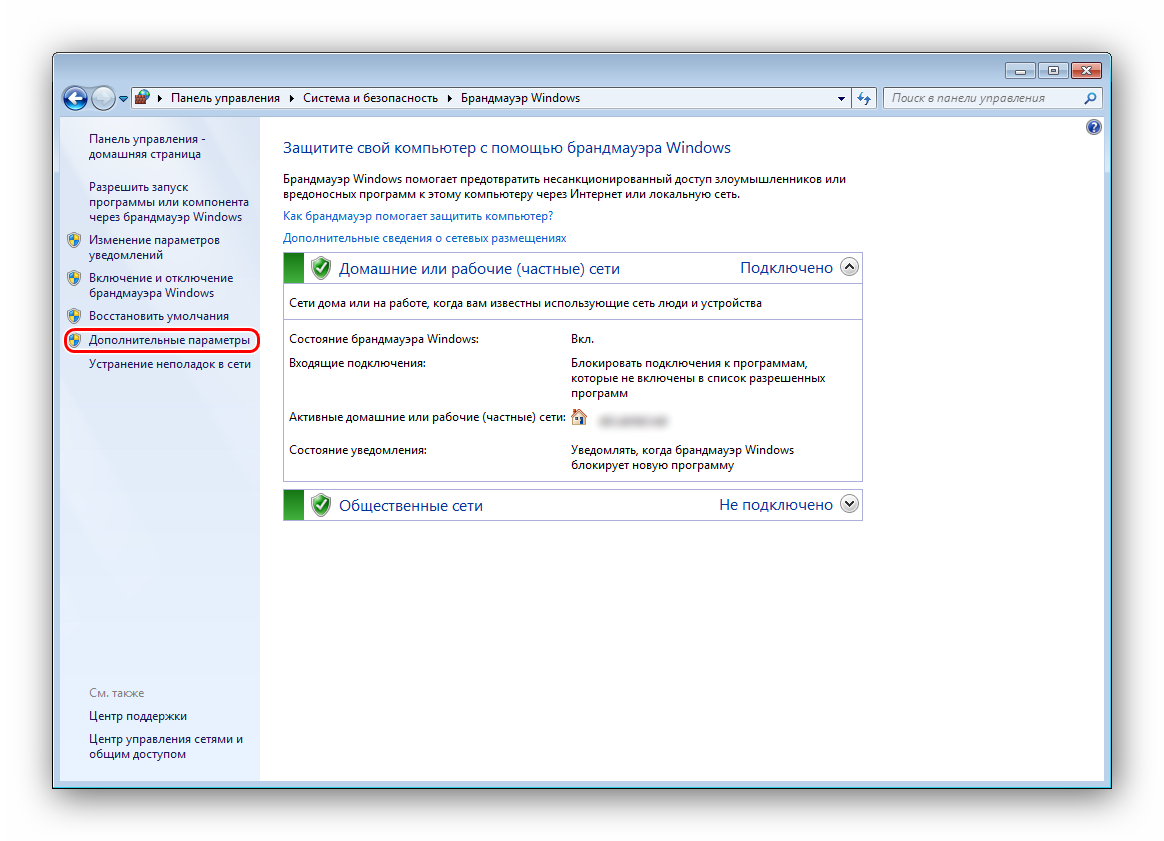
Task: Click the firewall icon in the address bar
Action: click(x=143, y=97)
